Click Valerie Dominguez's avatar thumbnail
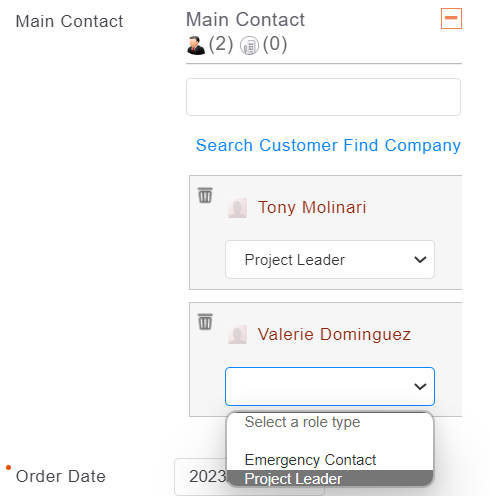Screen dimensions: 489x496 coord(237,334)
